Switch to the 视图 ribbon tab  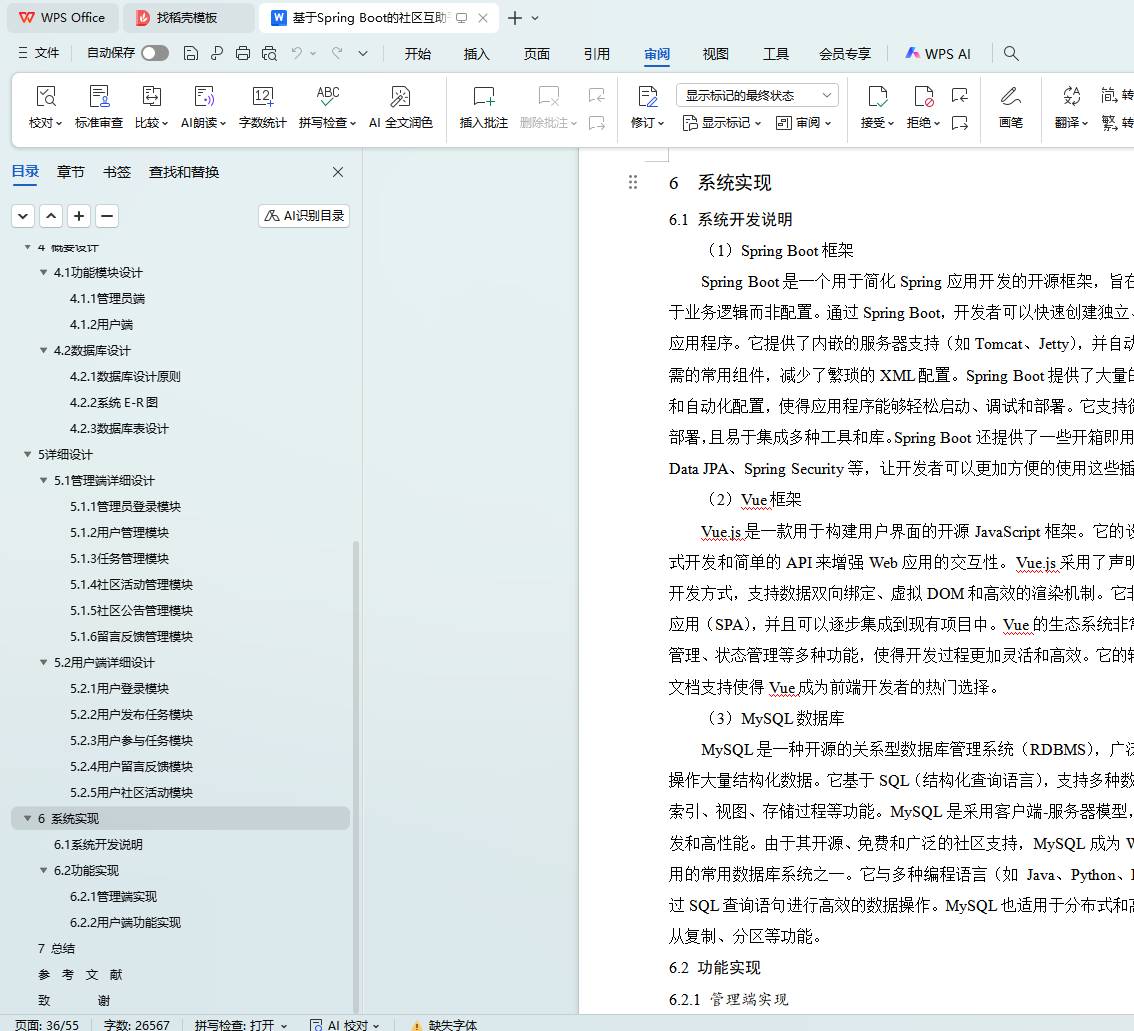pos(716,54)
